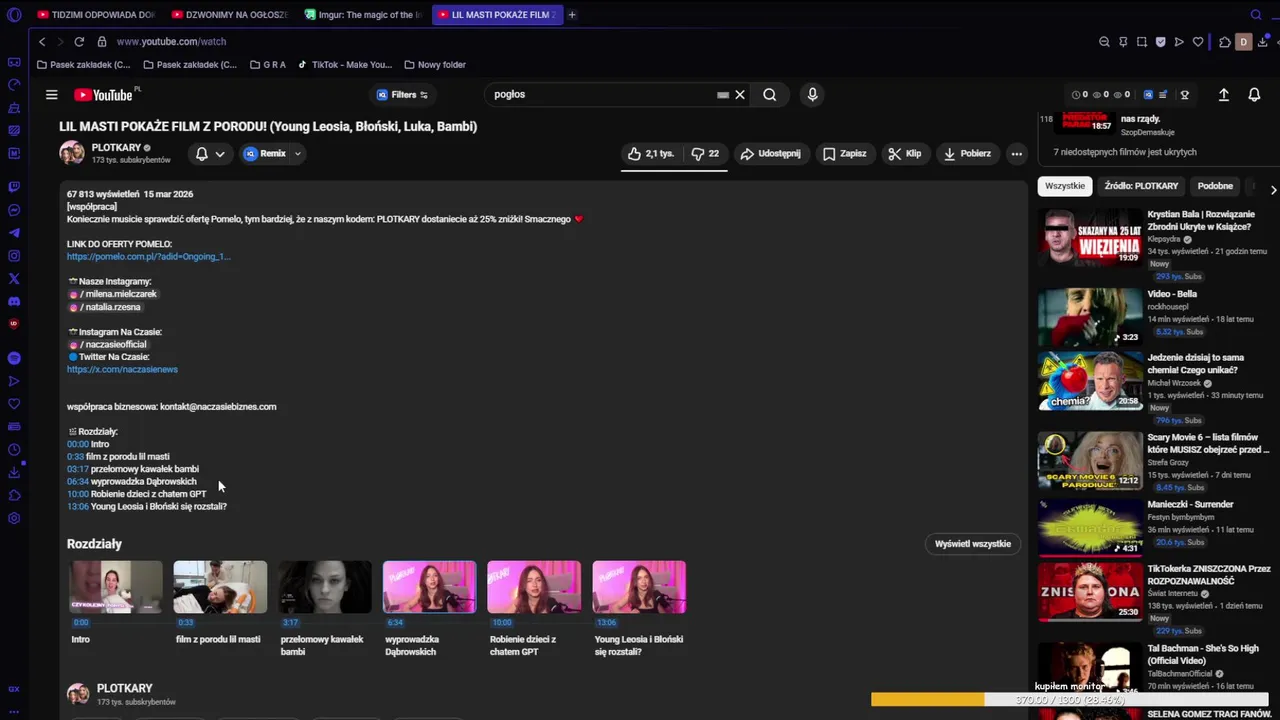1280x720 pixels.
Task: Toggle the Filters button
Action: click(402, 95)
